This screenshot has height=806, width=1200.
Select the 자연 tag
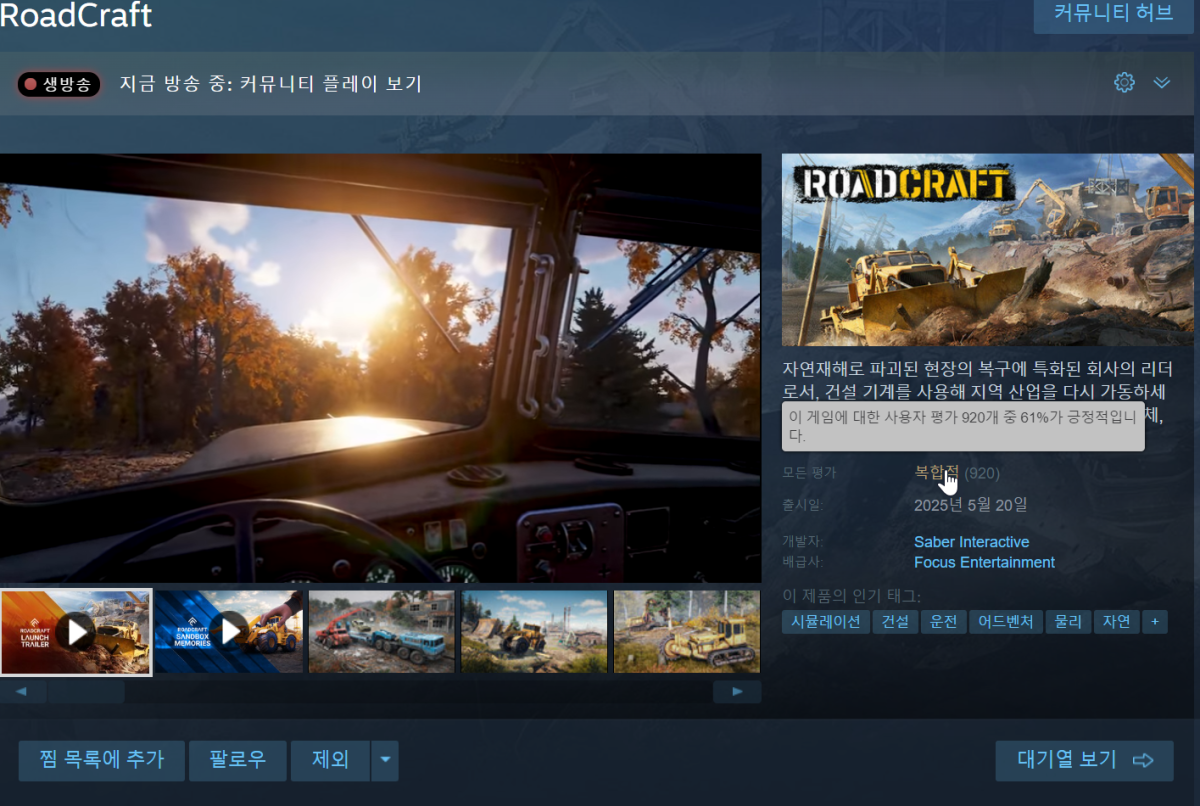coord(1116,621)
